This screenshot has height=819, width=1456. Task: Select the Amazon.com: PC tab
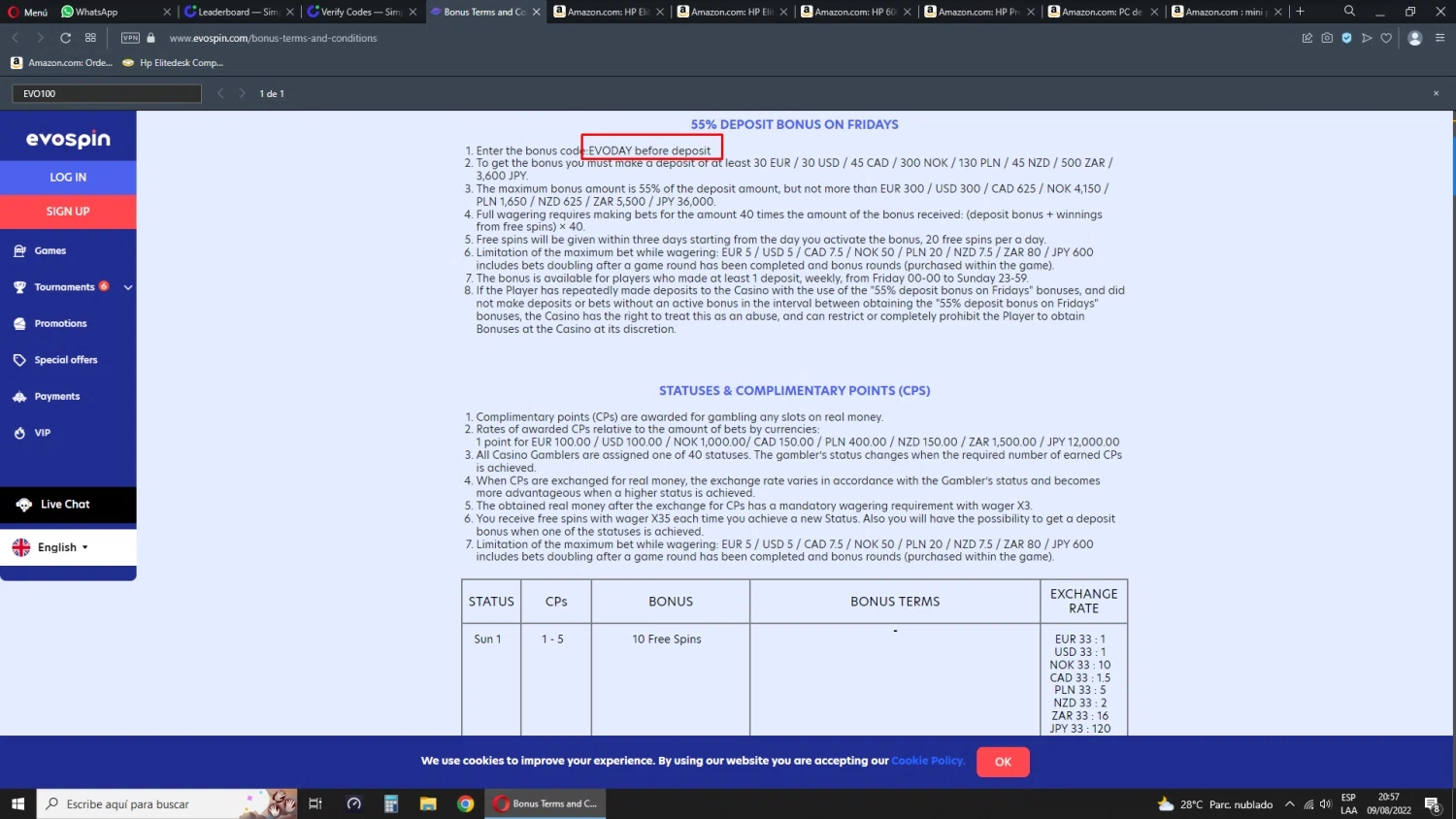point(1104,12)
